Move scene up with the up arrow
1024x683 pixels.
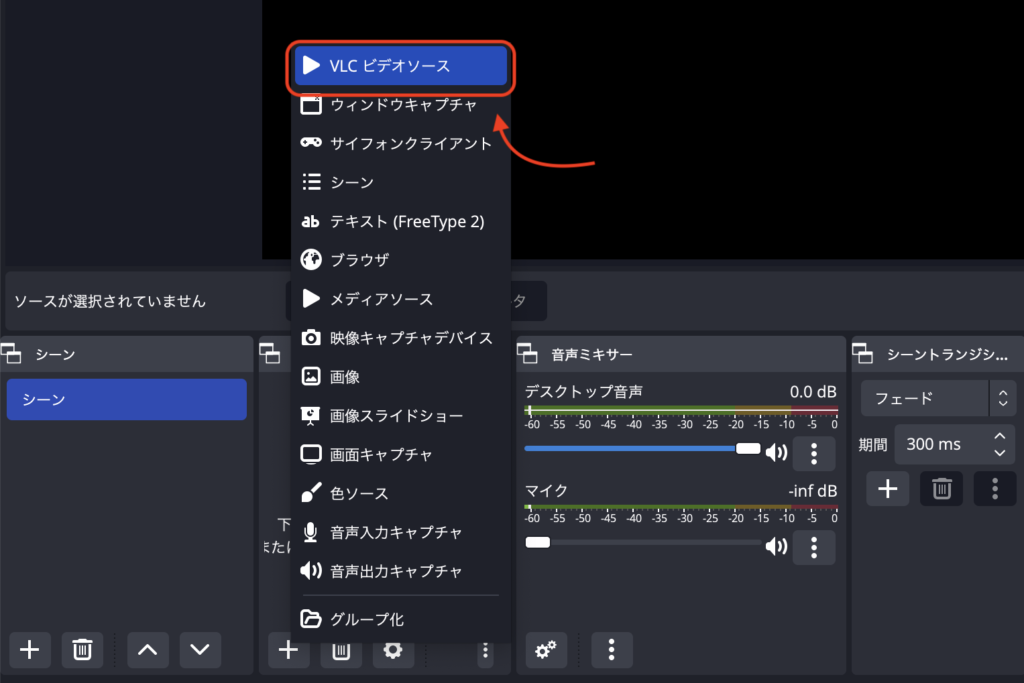click(148, 650)
